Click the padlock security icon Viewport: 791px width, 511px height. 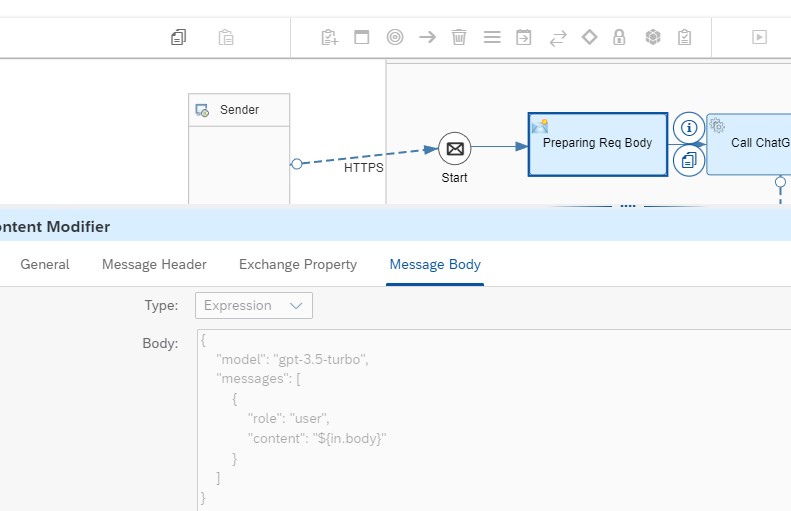(x=619, y=37)
